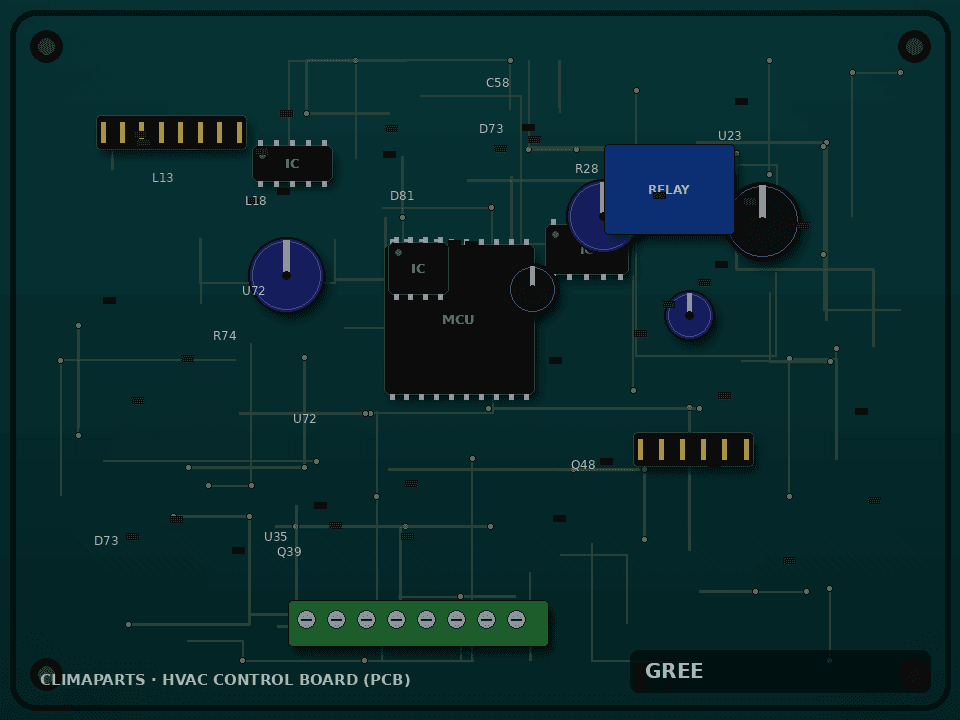Click the U72 label directly below R74
The width and height of the screenshot is (960, 720).
click(x=305, y=419)
